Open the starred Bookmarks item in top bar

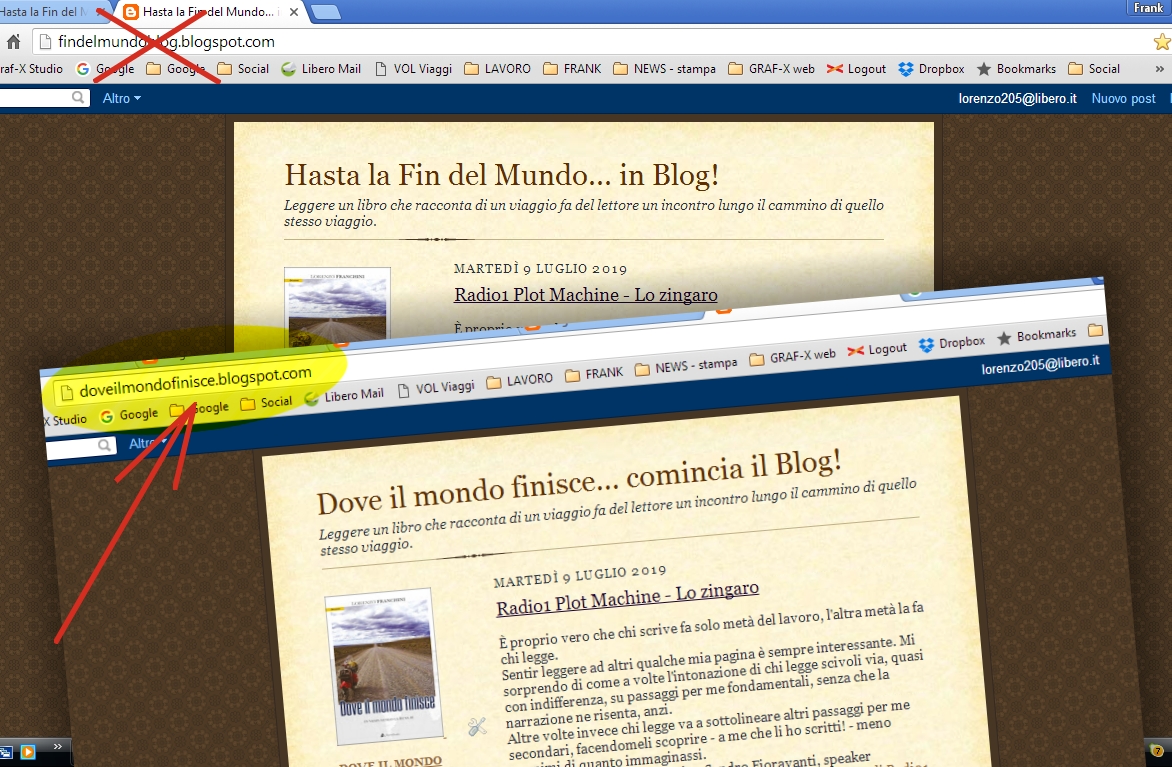(1017, 69)
